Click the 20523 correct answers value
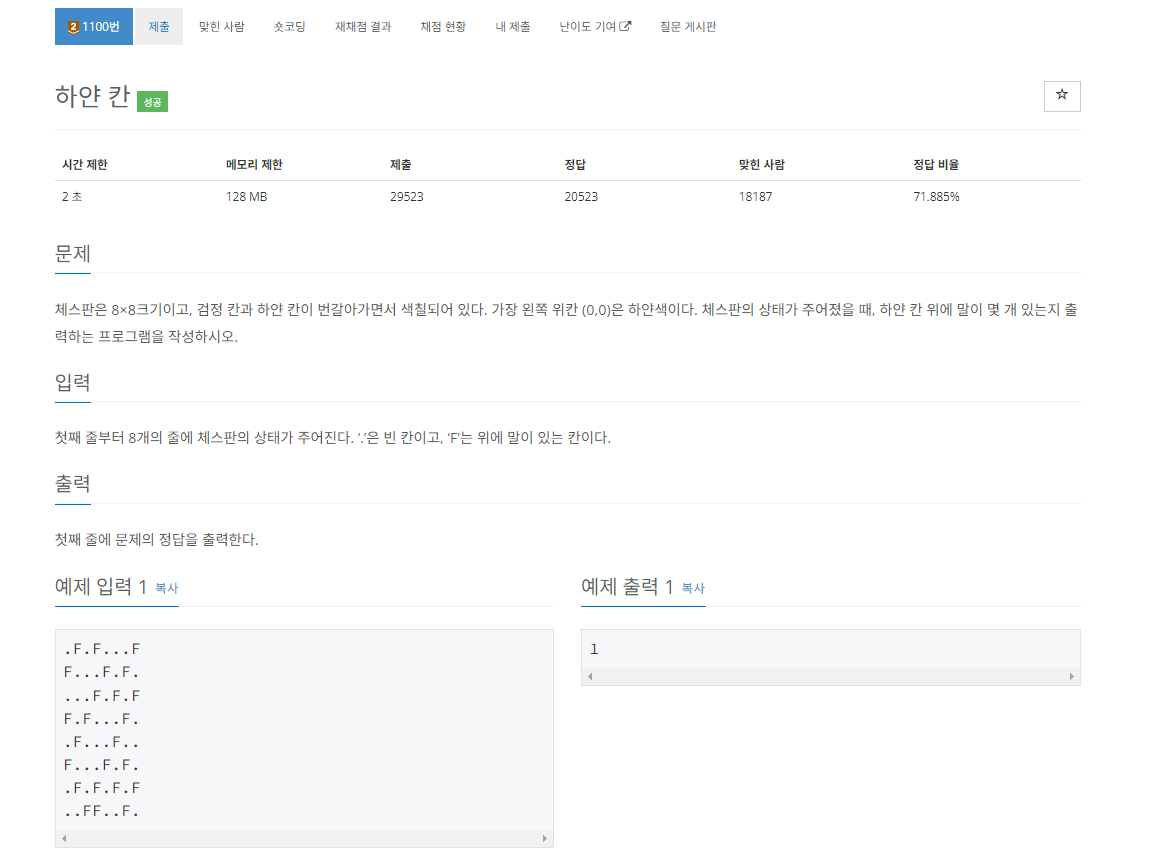The height and width of the screenshot is (867, 1152). (x=581, y=197)
